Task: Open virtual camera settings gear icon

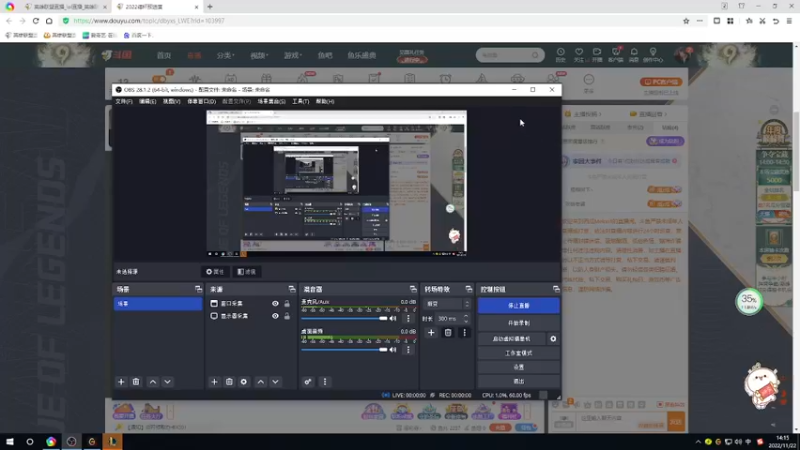Action: 553,339
